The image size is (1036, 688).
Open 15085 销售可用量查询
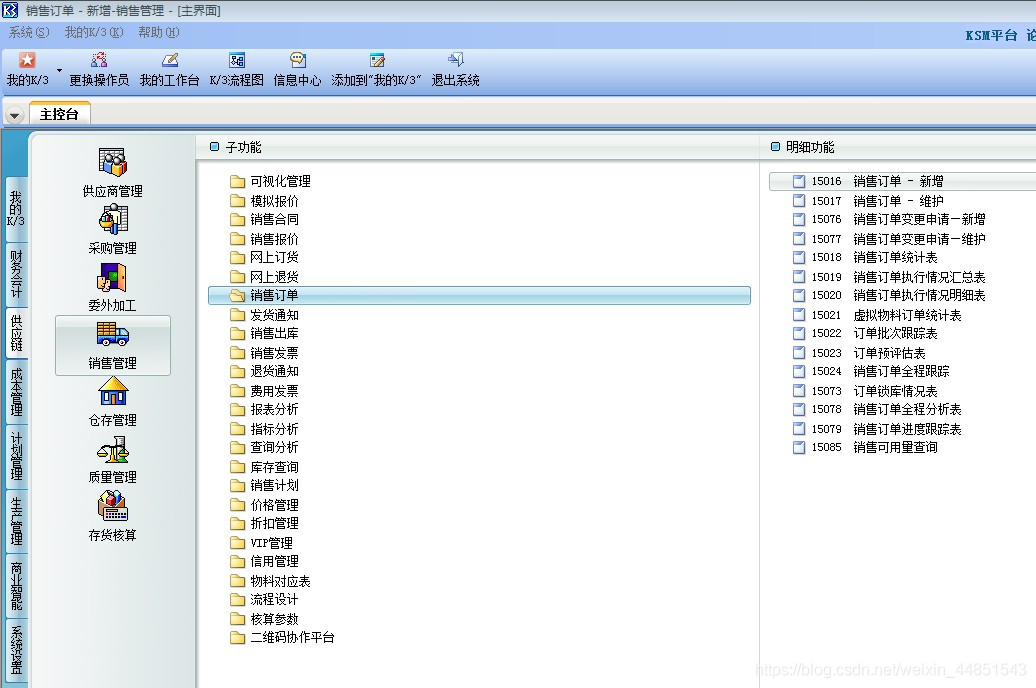point(866,447)
